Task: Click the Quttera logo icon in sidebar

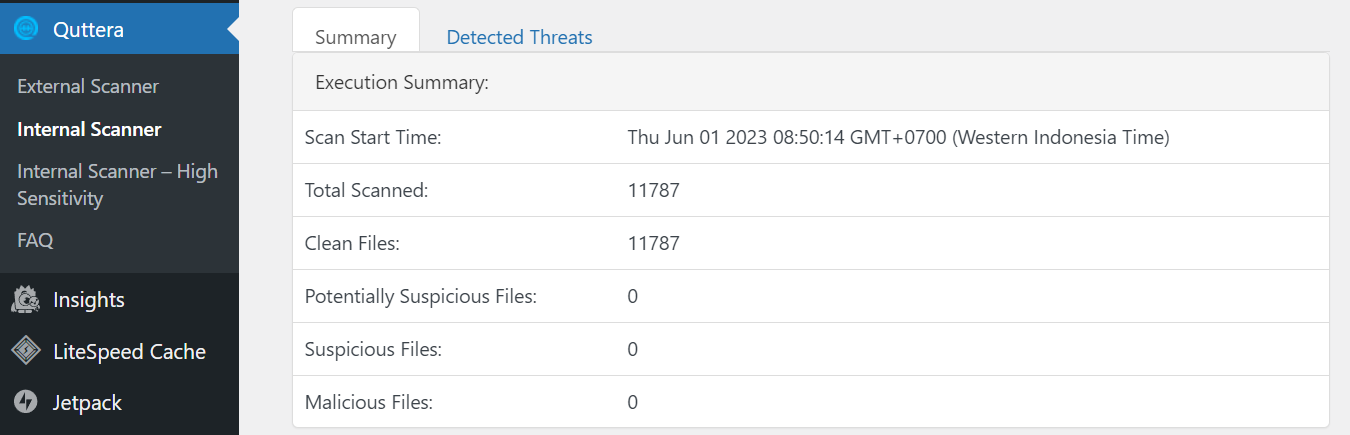Action: (26, 29)
